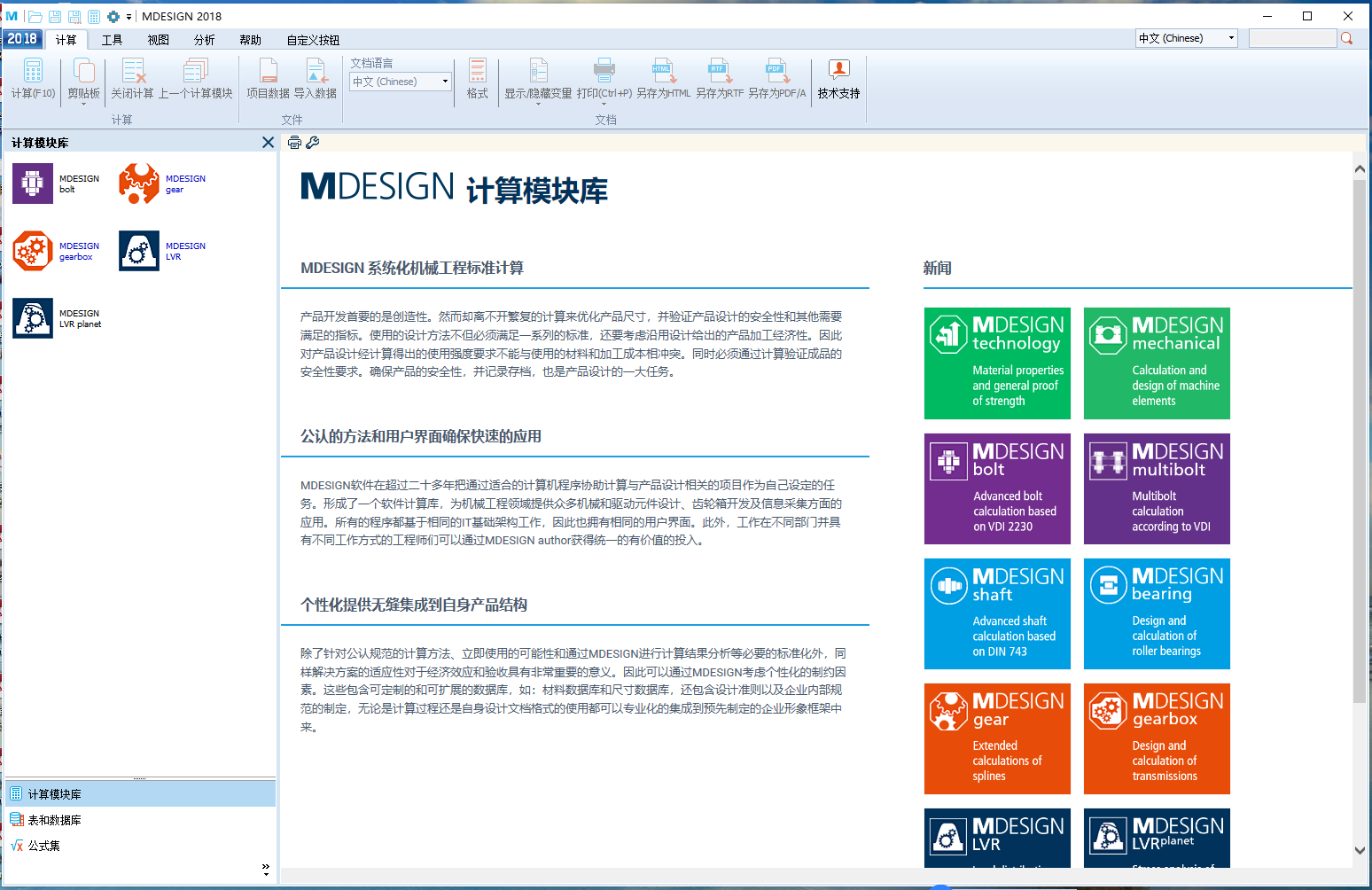
Task: Open file via quick access folder icon
Action: coord(35,17)
